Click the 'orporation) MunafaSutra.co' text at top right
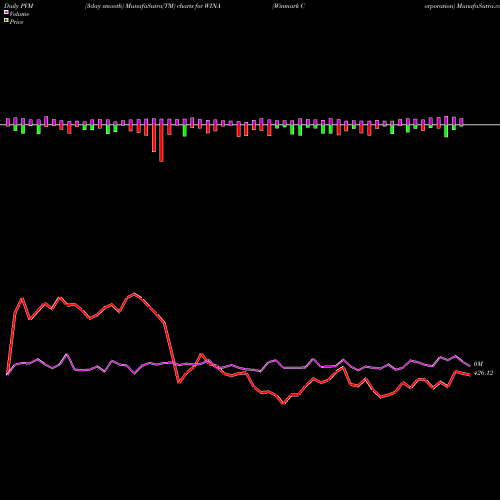Screen dimensions: 500x500 pos(462,6)
